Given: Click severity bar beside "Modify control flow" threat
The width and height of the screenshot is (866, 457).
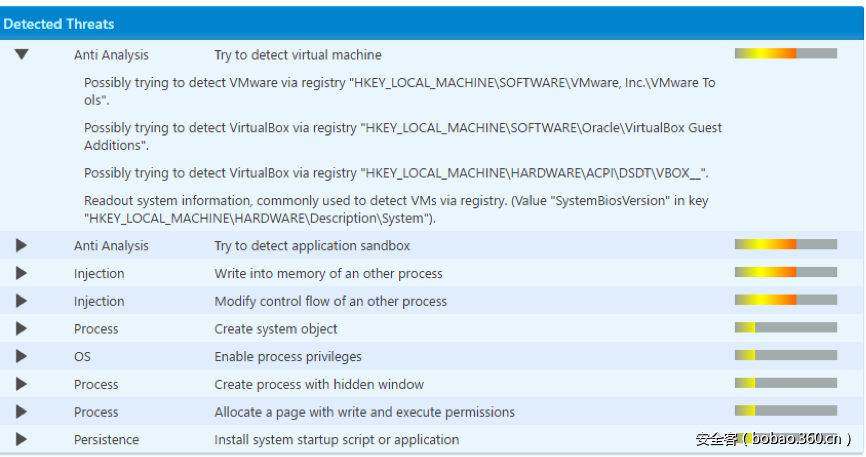Looking at the screenshot, I should coord(785,300).
